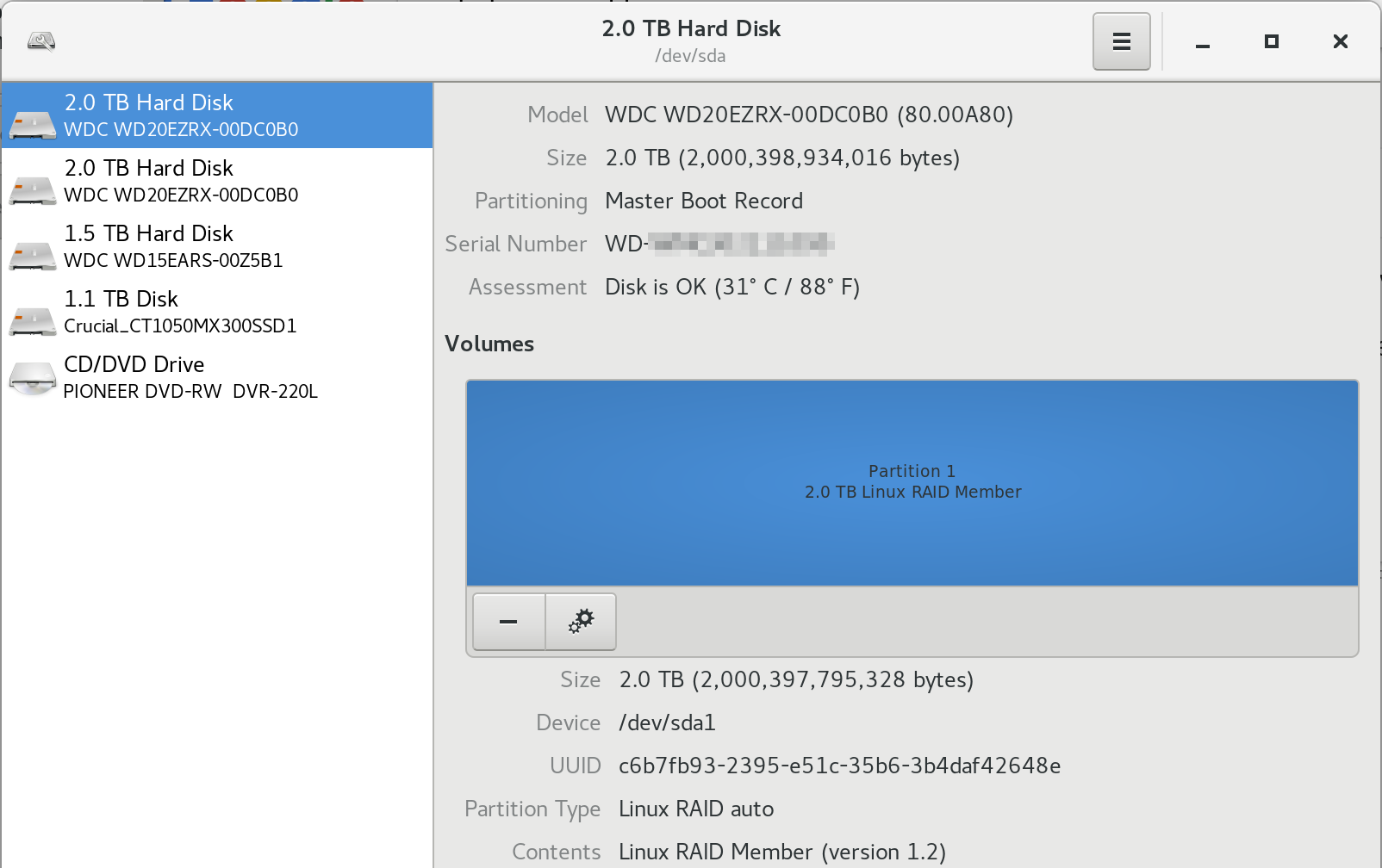The image size is (1382, 868).
Task: Click the second 2.0 TB Hard Disk drive icon
Action: click(x=33, y=189)
